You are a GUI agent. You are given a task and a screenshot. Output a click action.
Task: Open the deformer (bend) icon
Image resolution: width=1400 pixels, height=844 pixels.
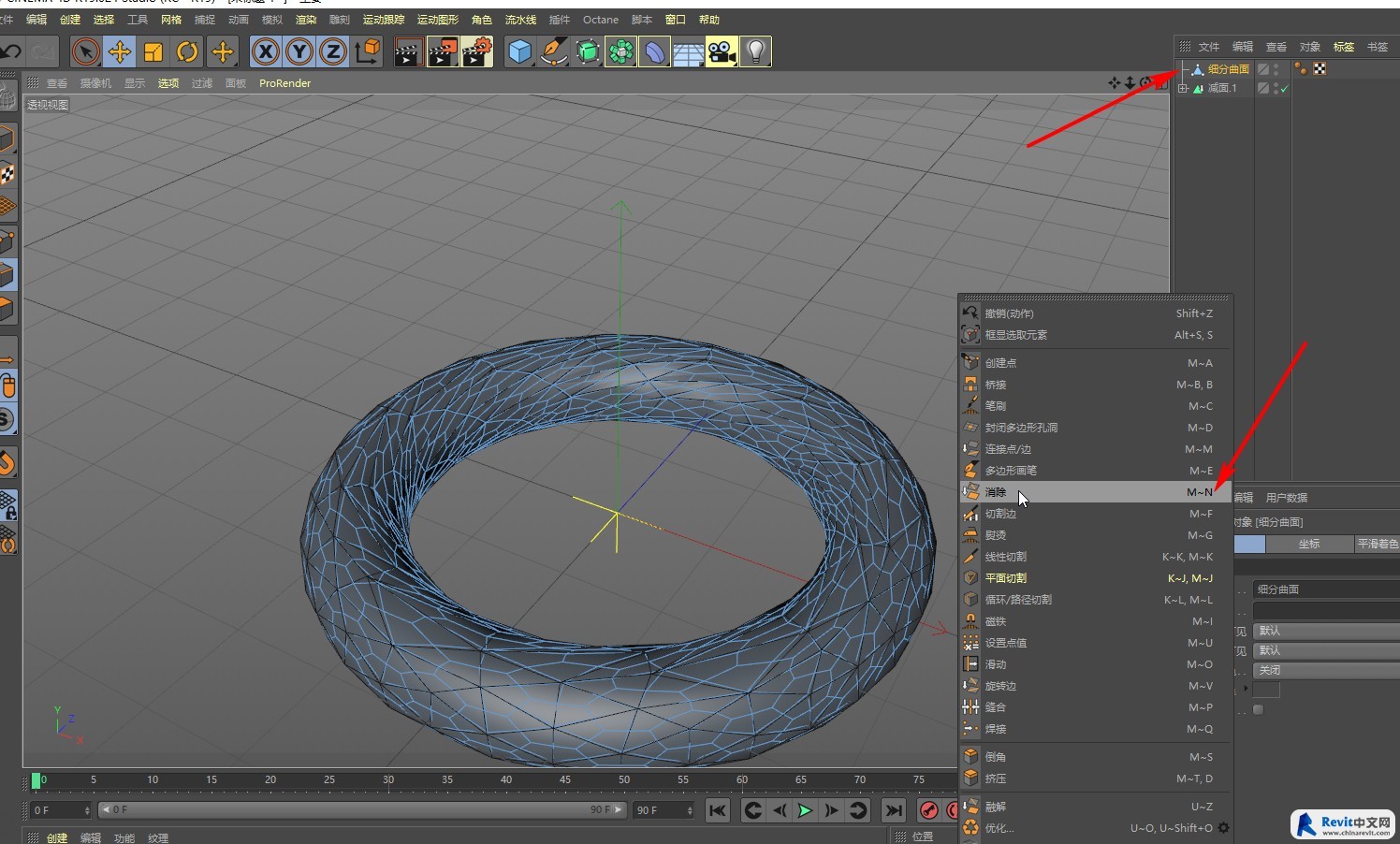pyautogui.click(x=655, y=52)
